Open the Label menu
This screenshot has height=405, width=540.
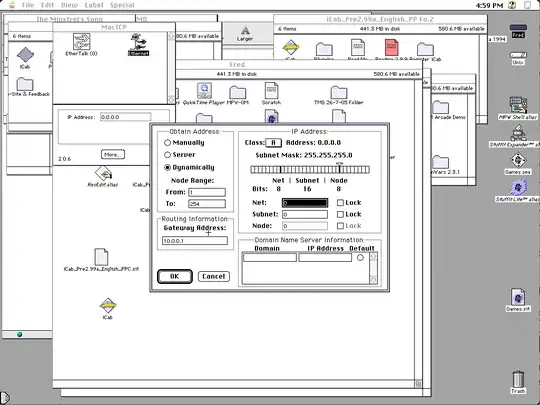[x=94, y=5]
